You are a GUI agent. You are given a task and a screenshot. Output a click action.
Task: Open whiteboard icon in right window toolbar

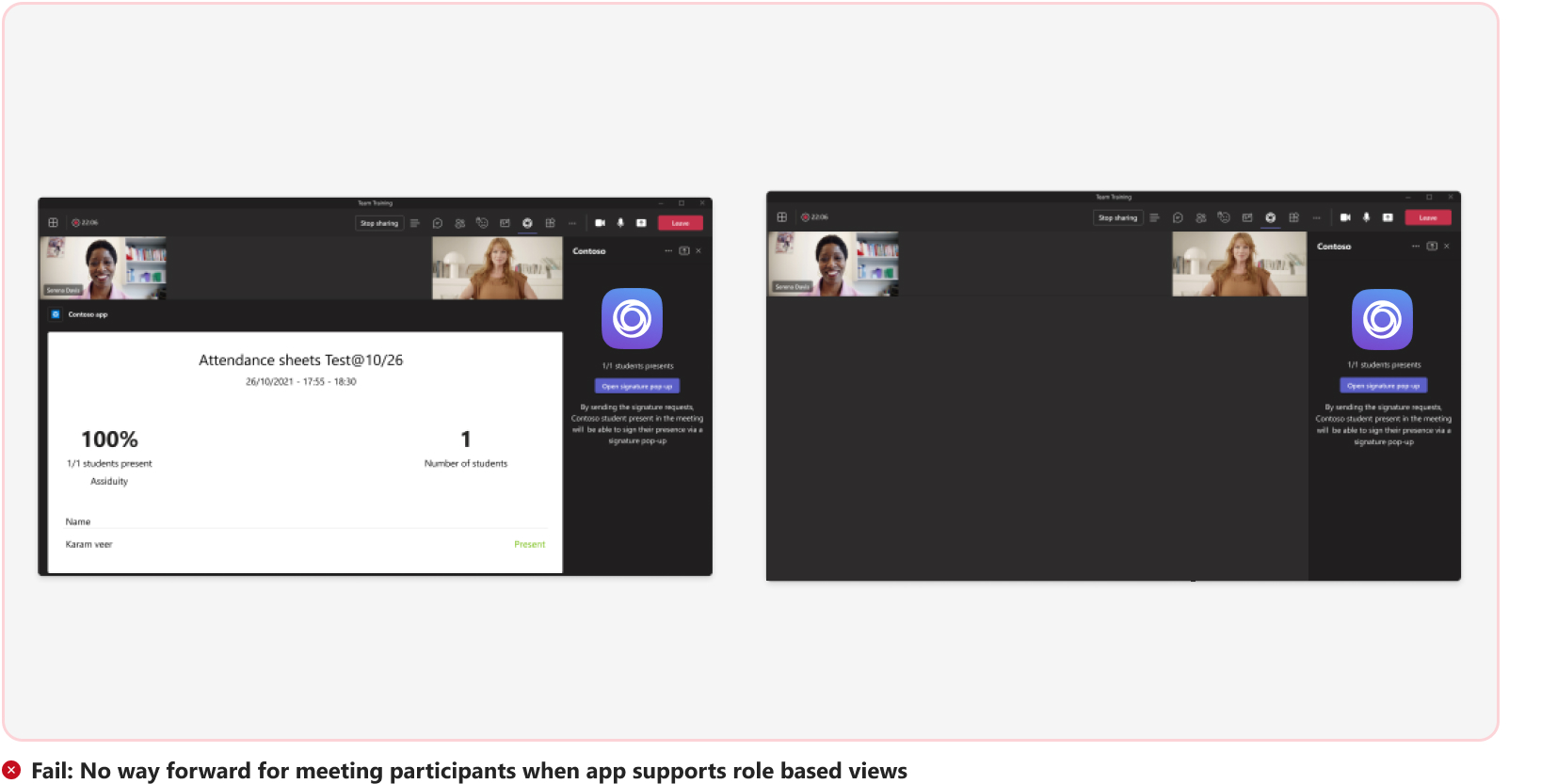point(1247,217)
